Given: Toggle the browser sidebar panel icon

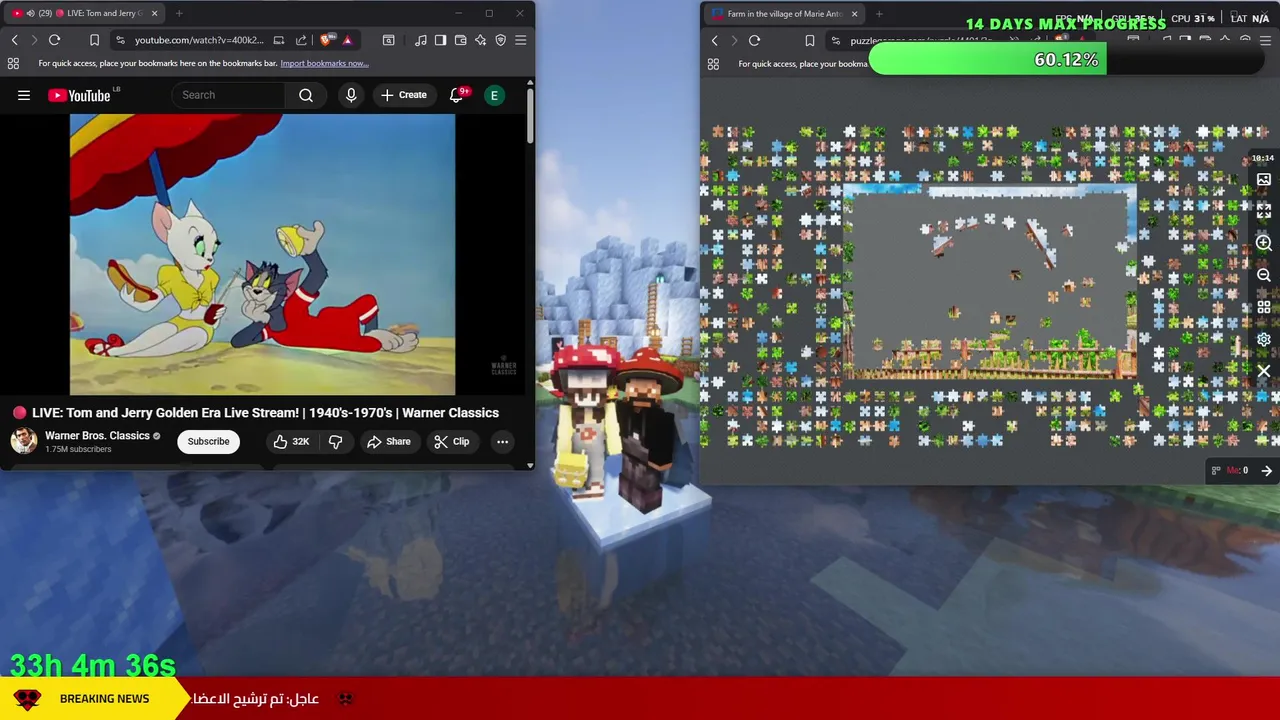Looking at the screenshot, I should point(441,40).
